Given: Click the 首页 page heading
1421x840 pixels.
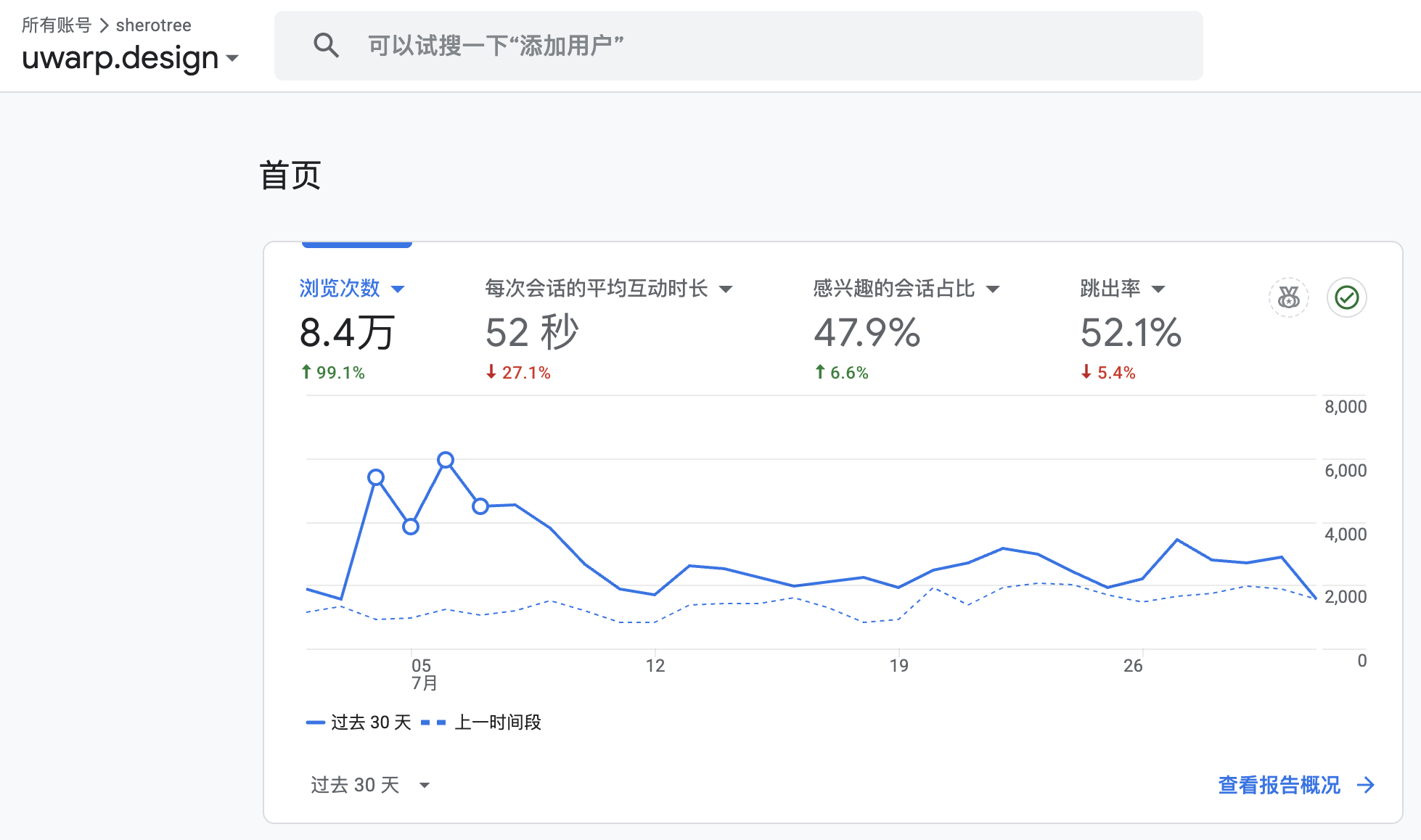Looking at the screenshot, I should pyautogui.click(x=290, y=176).
